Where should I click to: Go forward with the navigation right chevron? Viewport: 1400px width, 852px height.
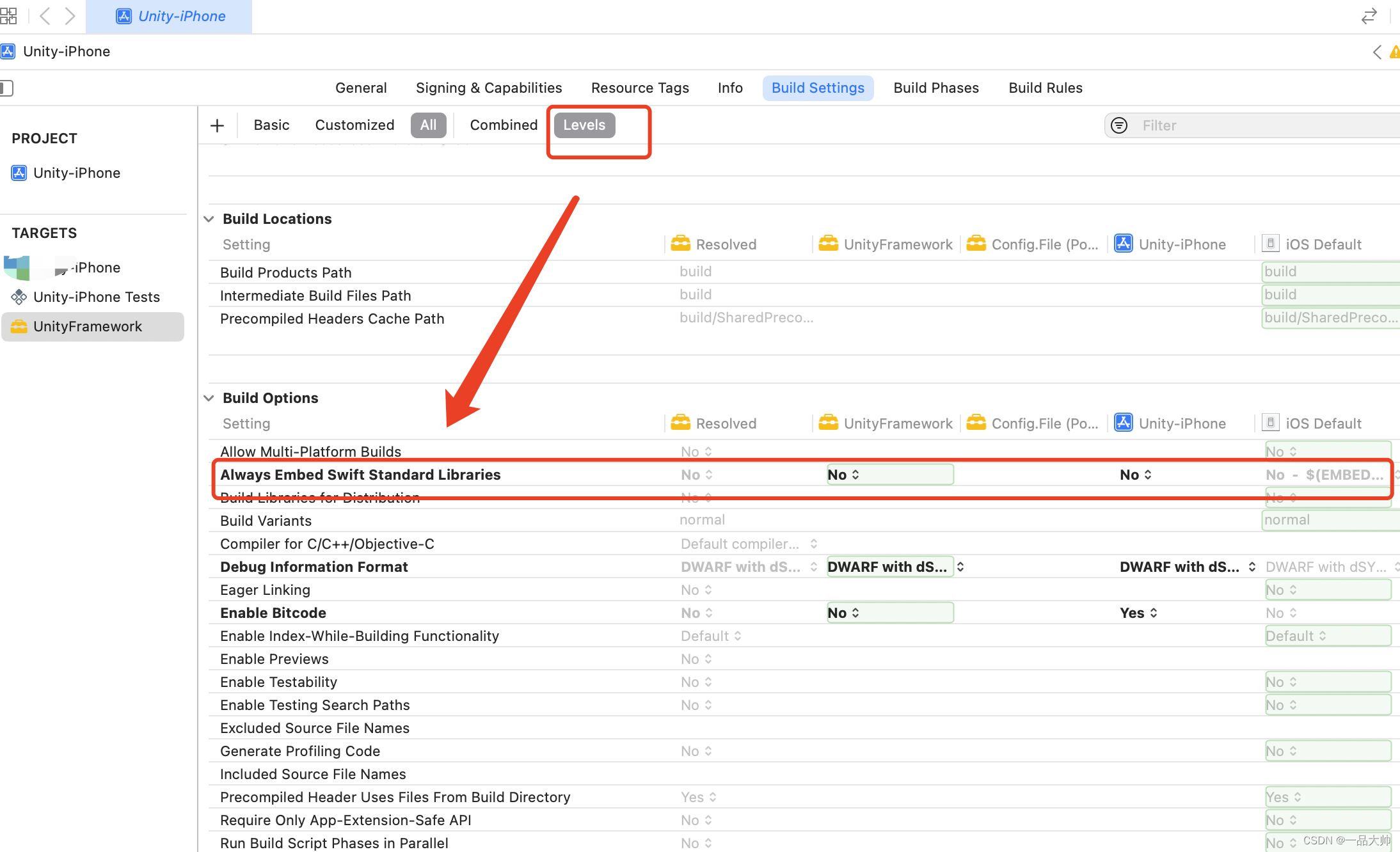pyautogui.click(x=70, y=15)
